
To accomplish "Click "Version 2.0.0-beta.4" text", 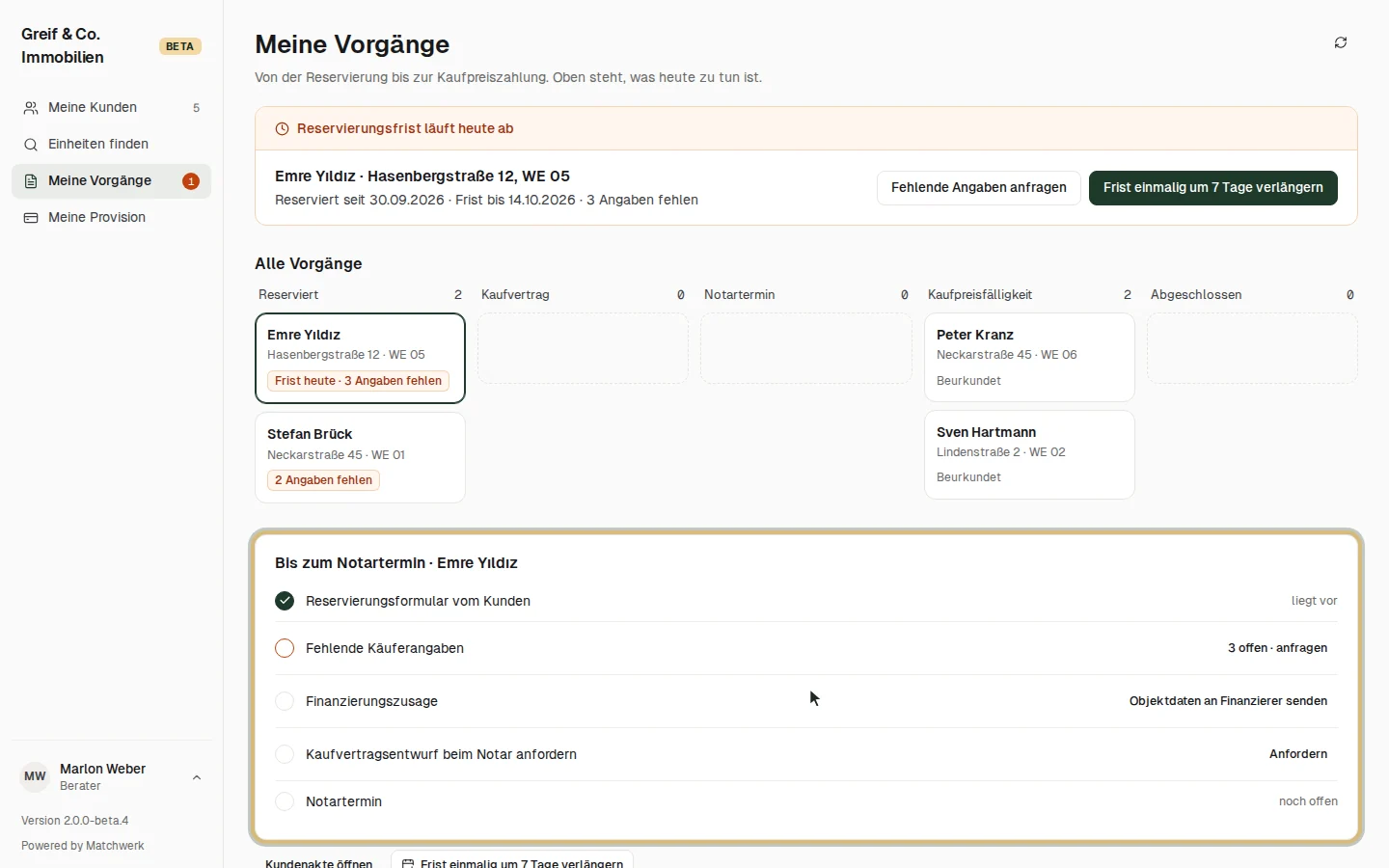I will point(75,821).
